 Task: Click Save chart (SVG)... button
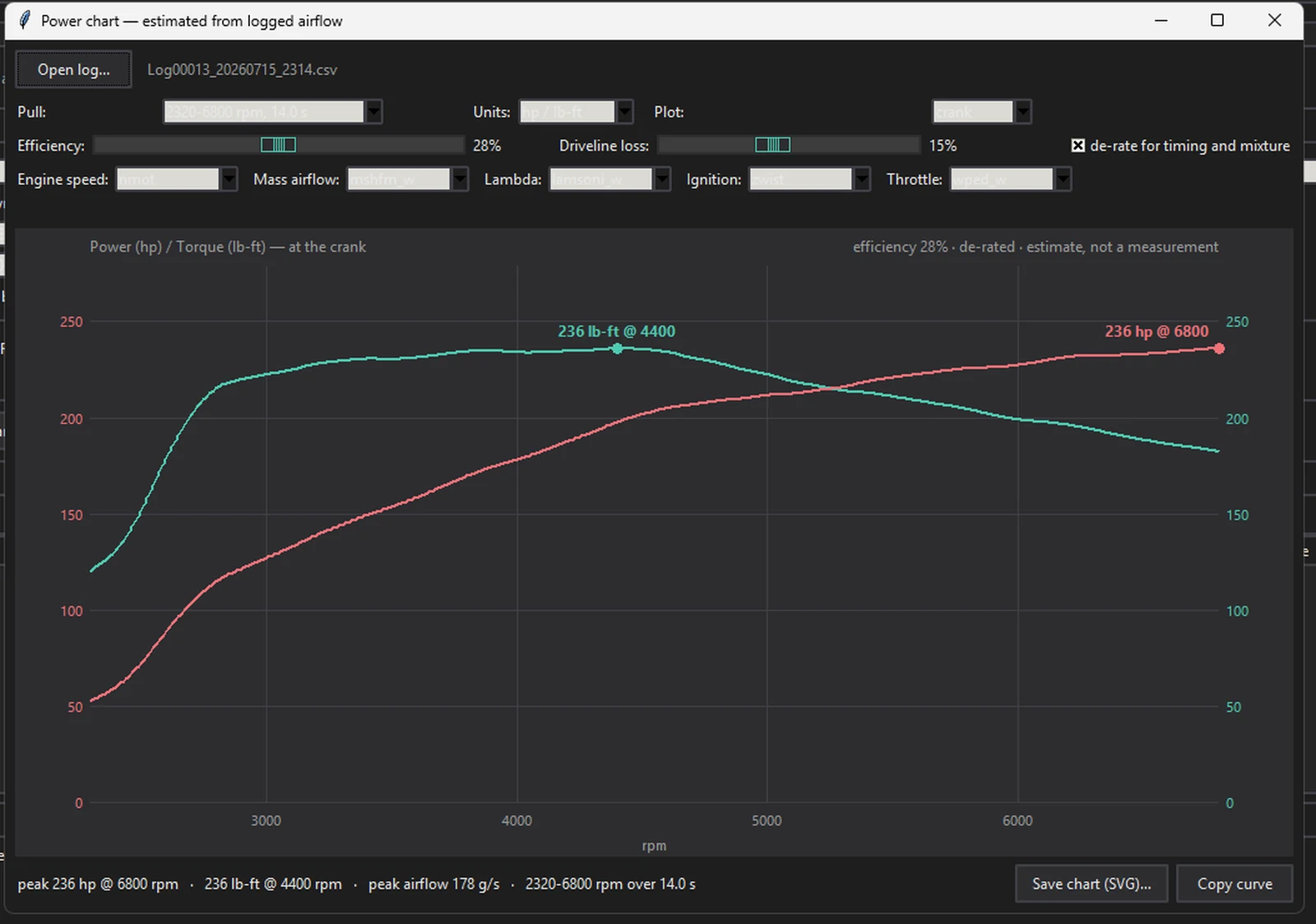click(x=1091, y=884)
